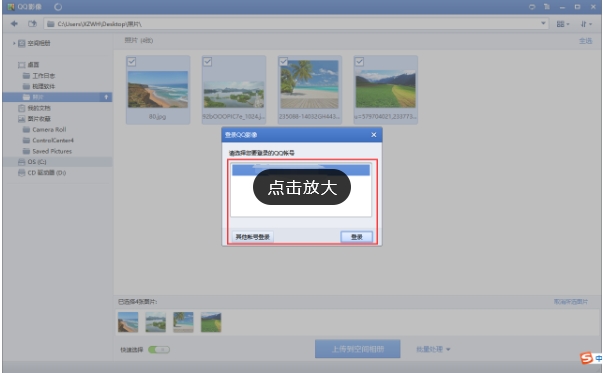Screen dimensions: 603x373
Task: Open the ControlCenter4 folder
Action: click(x=53, y=140)
